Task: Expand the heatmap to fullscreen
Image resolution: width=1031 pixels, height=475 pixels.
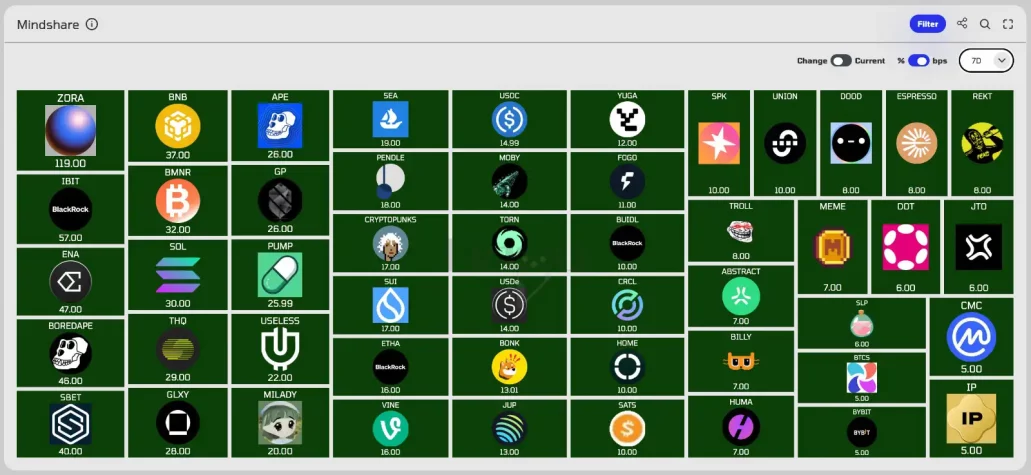Action: click(x=1008, y=24)
